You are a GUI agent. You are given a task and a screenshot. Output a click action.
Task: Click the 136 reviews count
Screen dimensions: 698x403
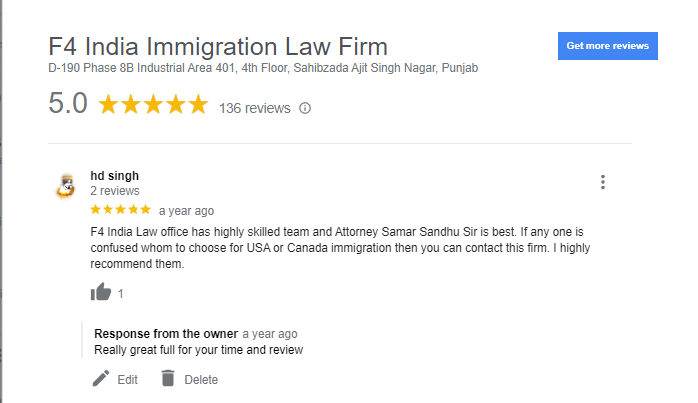coord(254,108)
